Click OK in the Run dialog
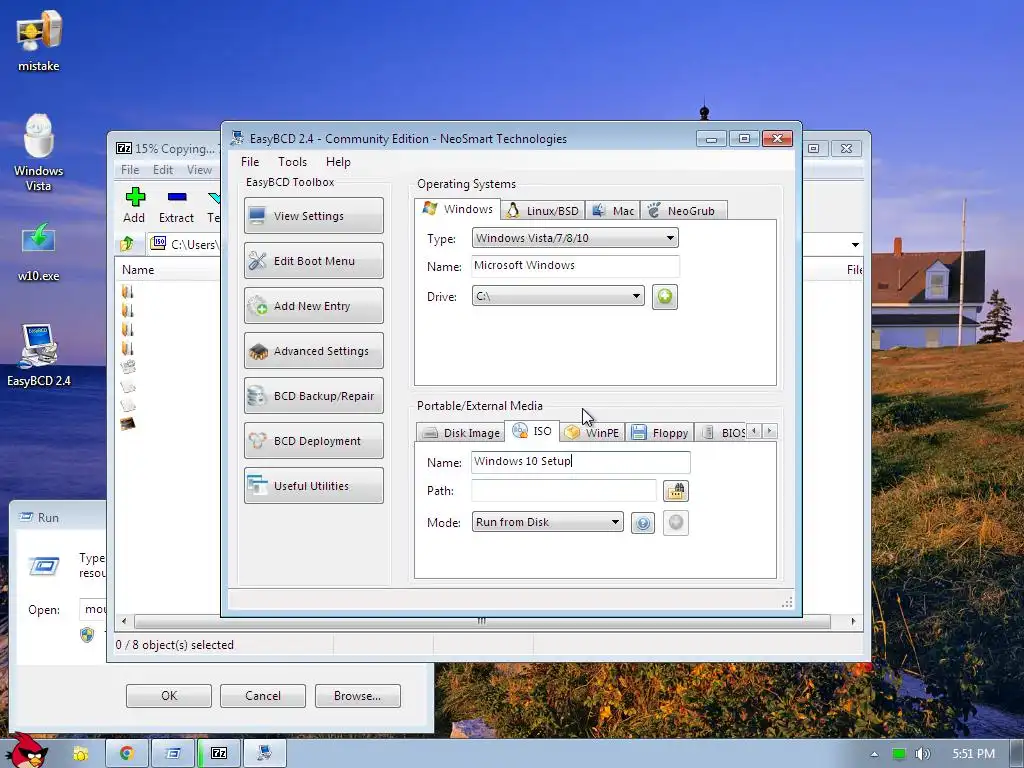The image size is (1024, 768). coord(168,696)
